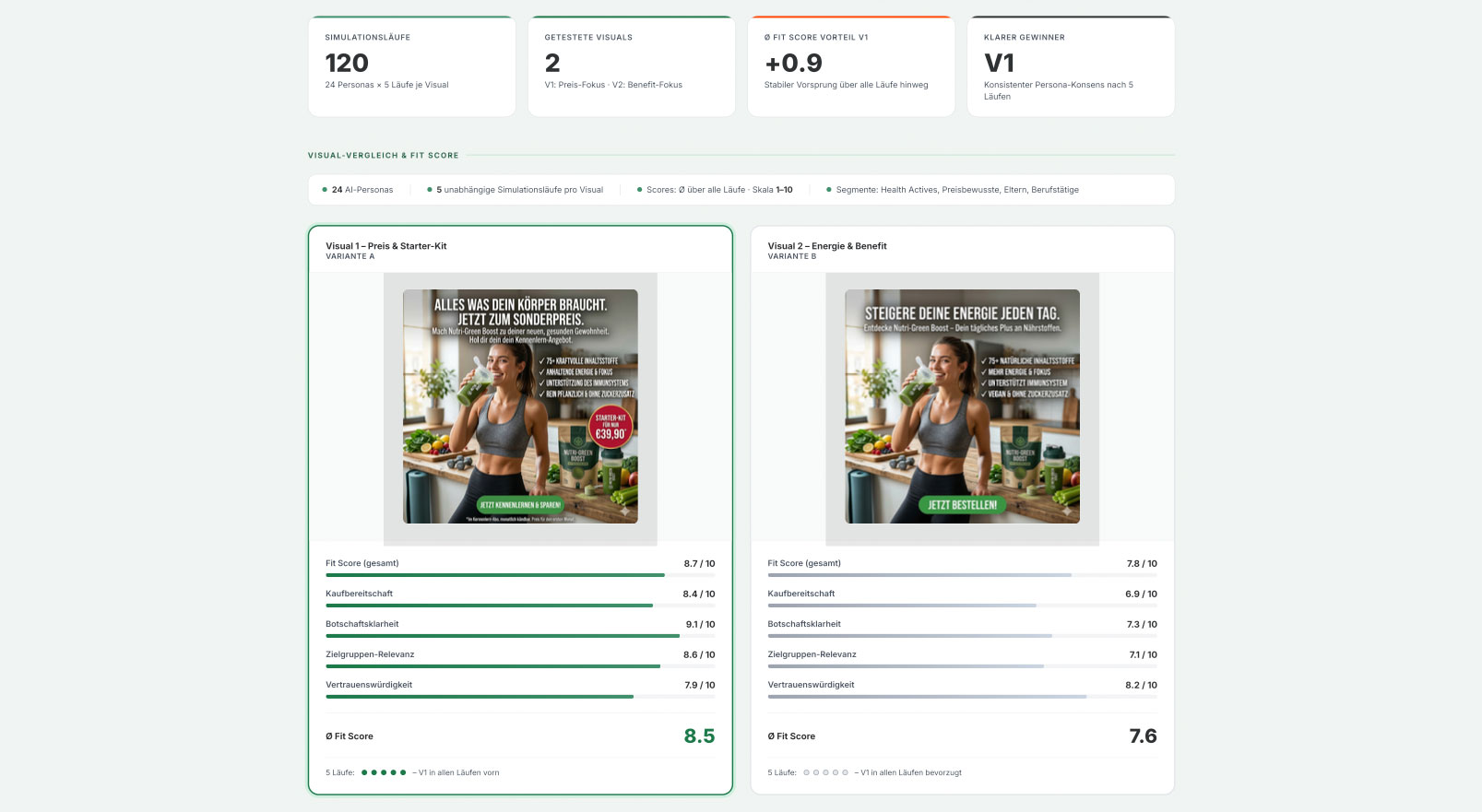1482x812 pixels.
Task: Click Visual 2 Kaufbereitschaft progress bar
Action: point(962,606)
